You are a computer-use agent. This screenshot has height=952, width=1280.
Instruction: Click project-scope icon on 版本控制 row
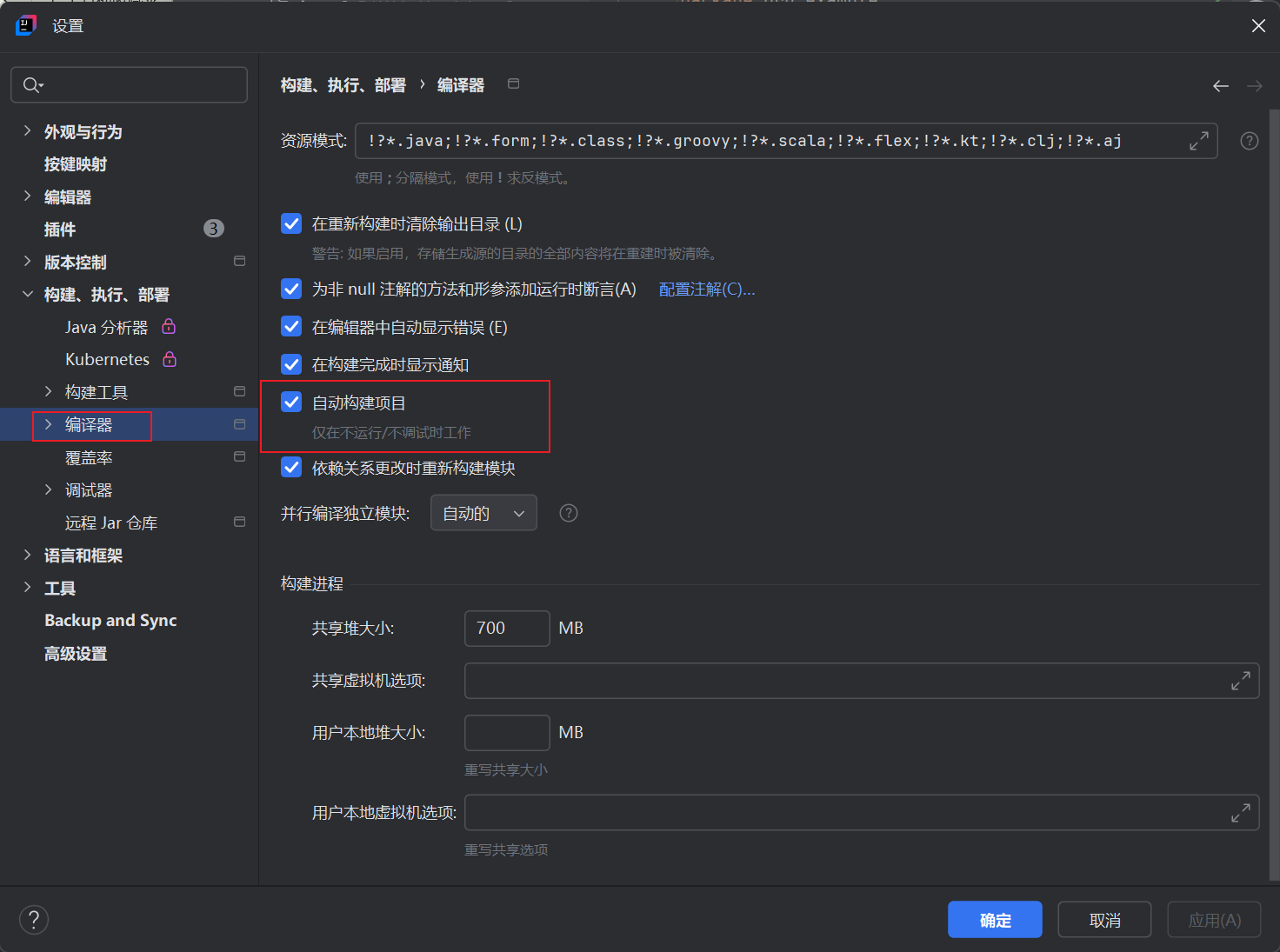tap(240, 261)
